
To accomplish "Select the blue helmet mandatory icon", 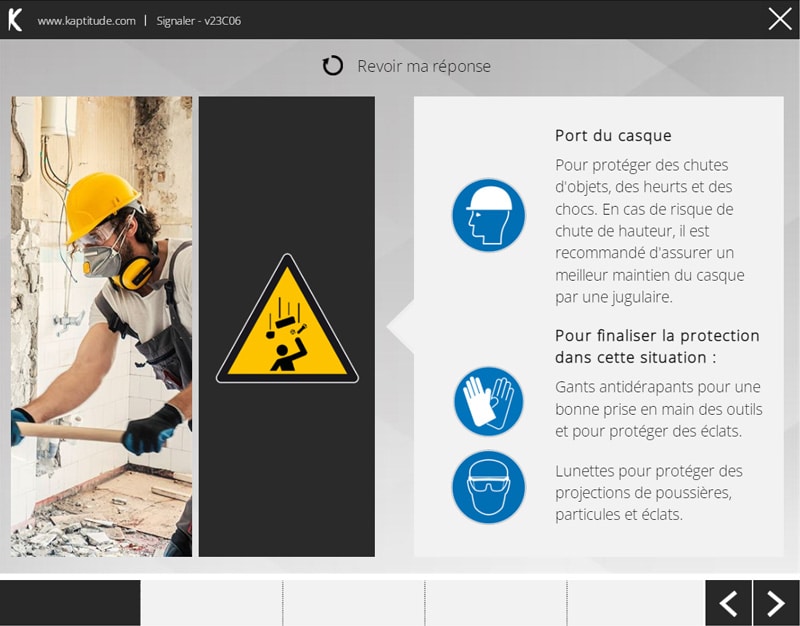I will 488,215.
